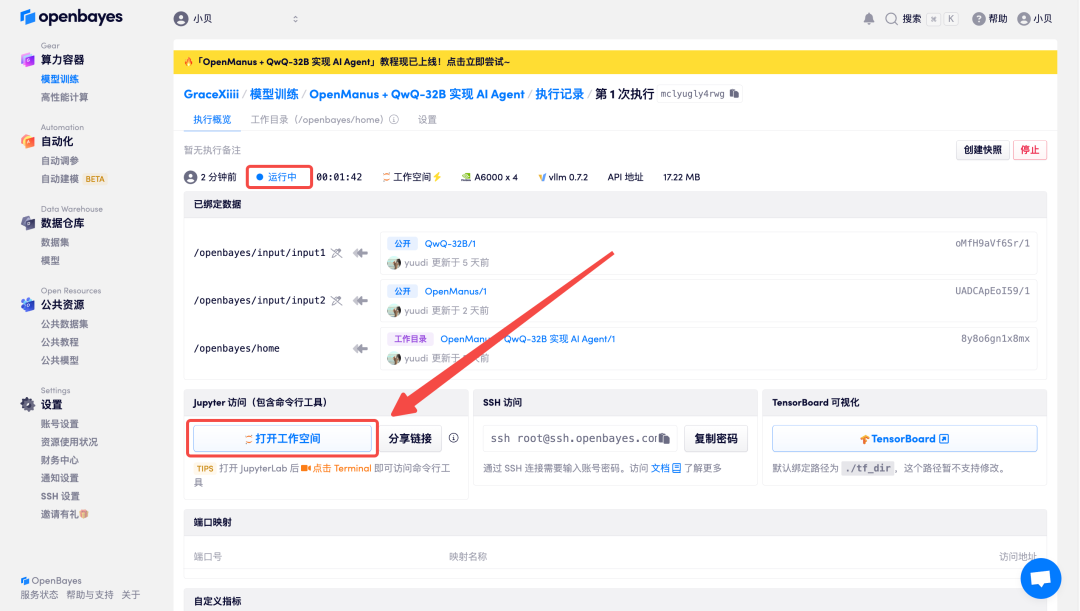Viewport: 1080px width, 611px height.
Task: Click 帮助与支持 in the footer
Action: (90, 594)
